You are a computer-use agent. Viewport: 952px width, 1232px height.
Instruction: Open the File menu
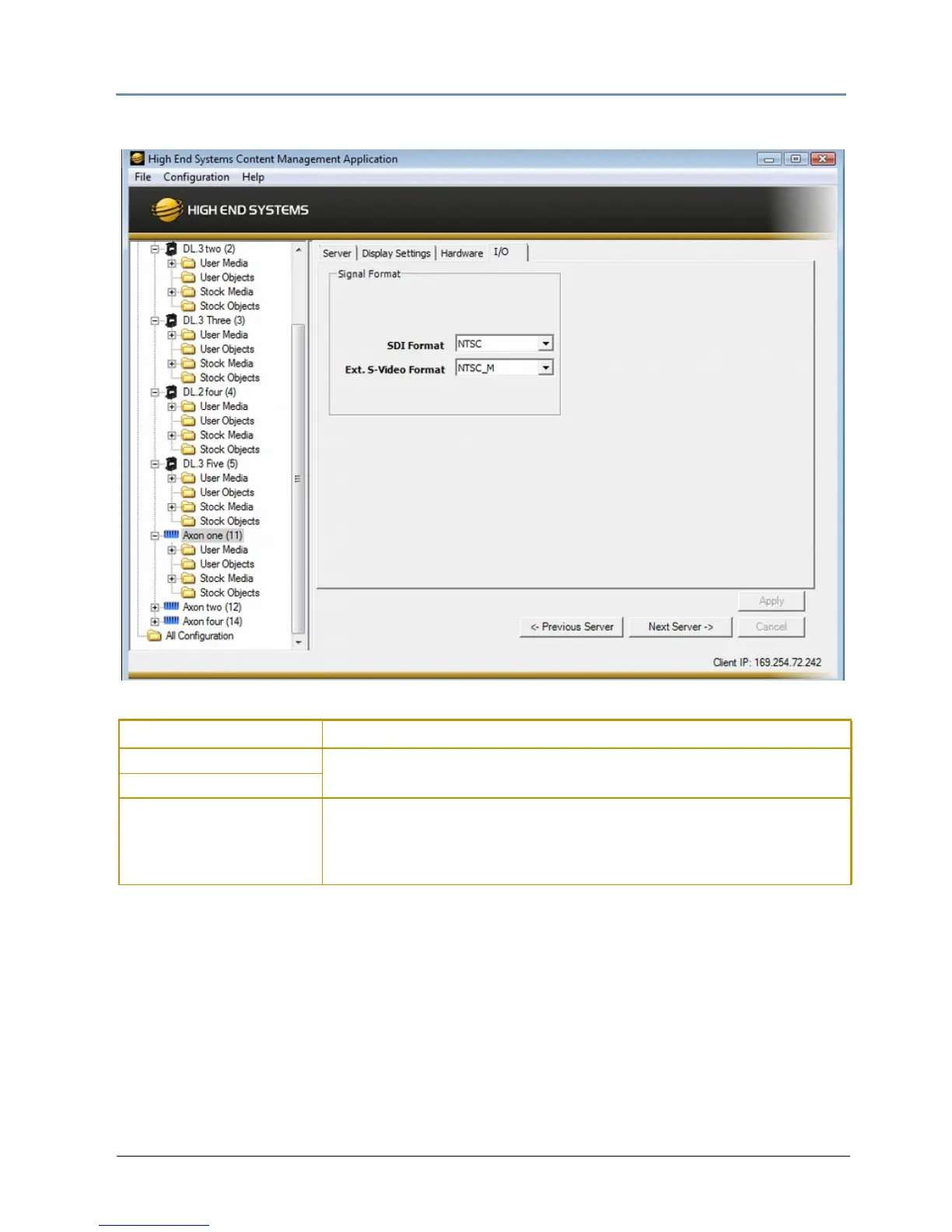[142, 177]
